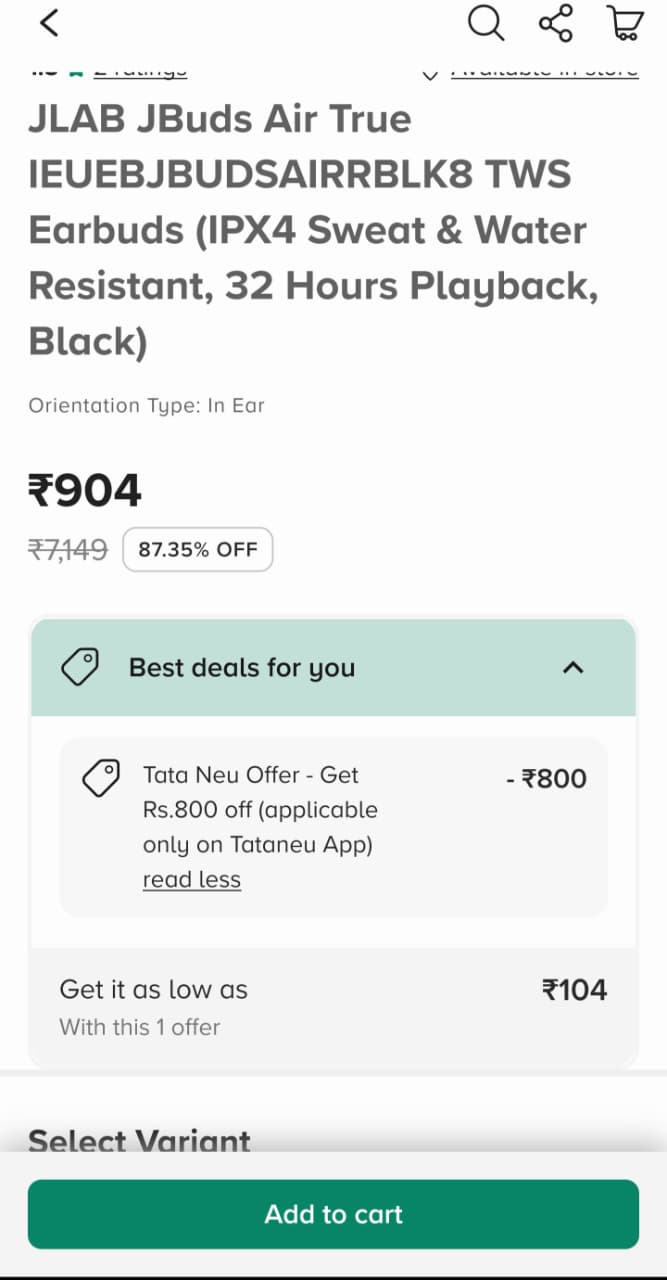Tap the With this 1 offer text
The height and width of the screenshot is (1280, 667).
(140, 1027)
